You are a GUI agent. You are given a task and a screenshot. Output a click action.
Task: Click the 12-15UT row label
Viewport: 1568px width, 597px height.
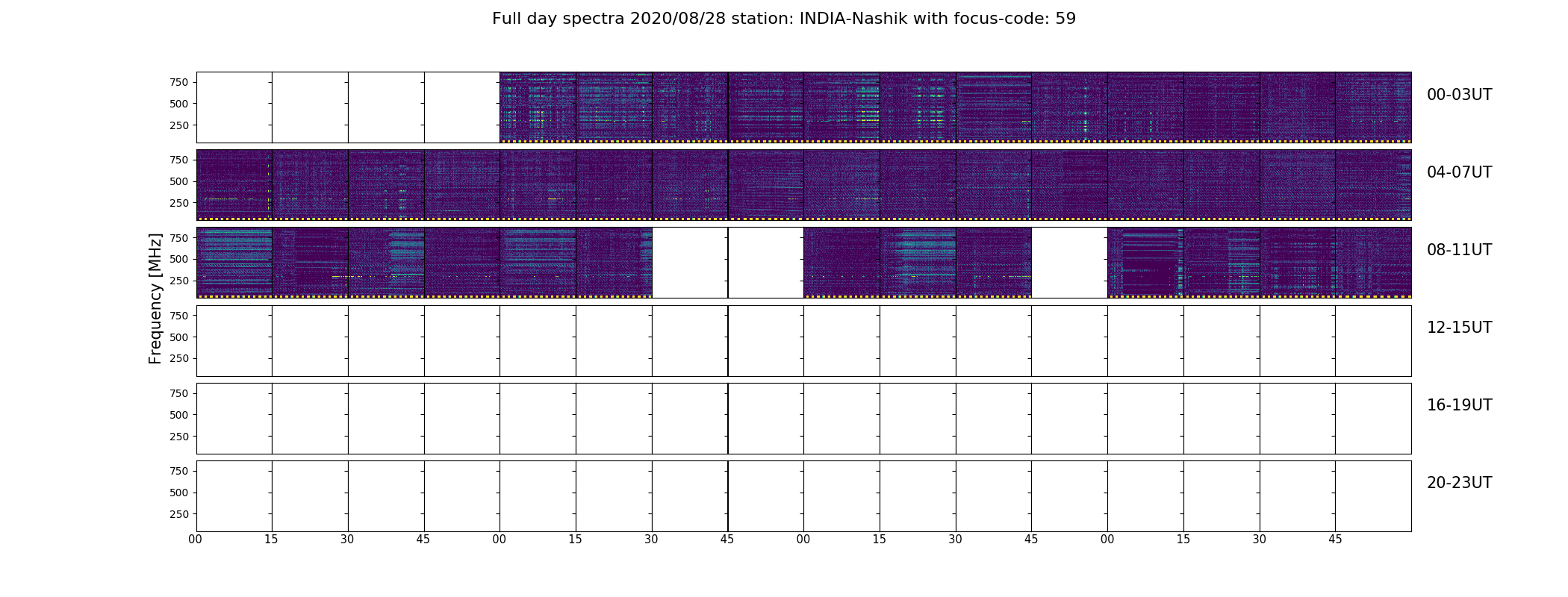point(1459,328)
